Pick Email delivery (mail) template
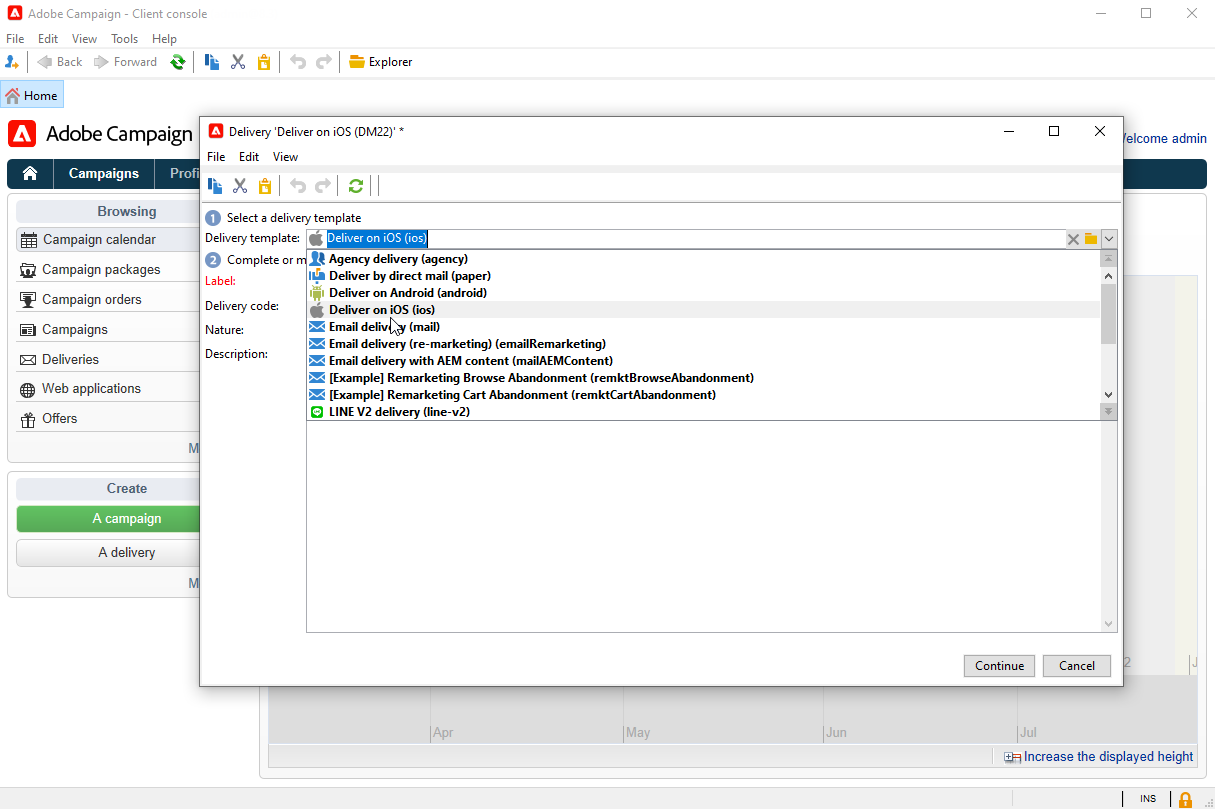Screen dimensions: 1215x809 pos(703,327)
